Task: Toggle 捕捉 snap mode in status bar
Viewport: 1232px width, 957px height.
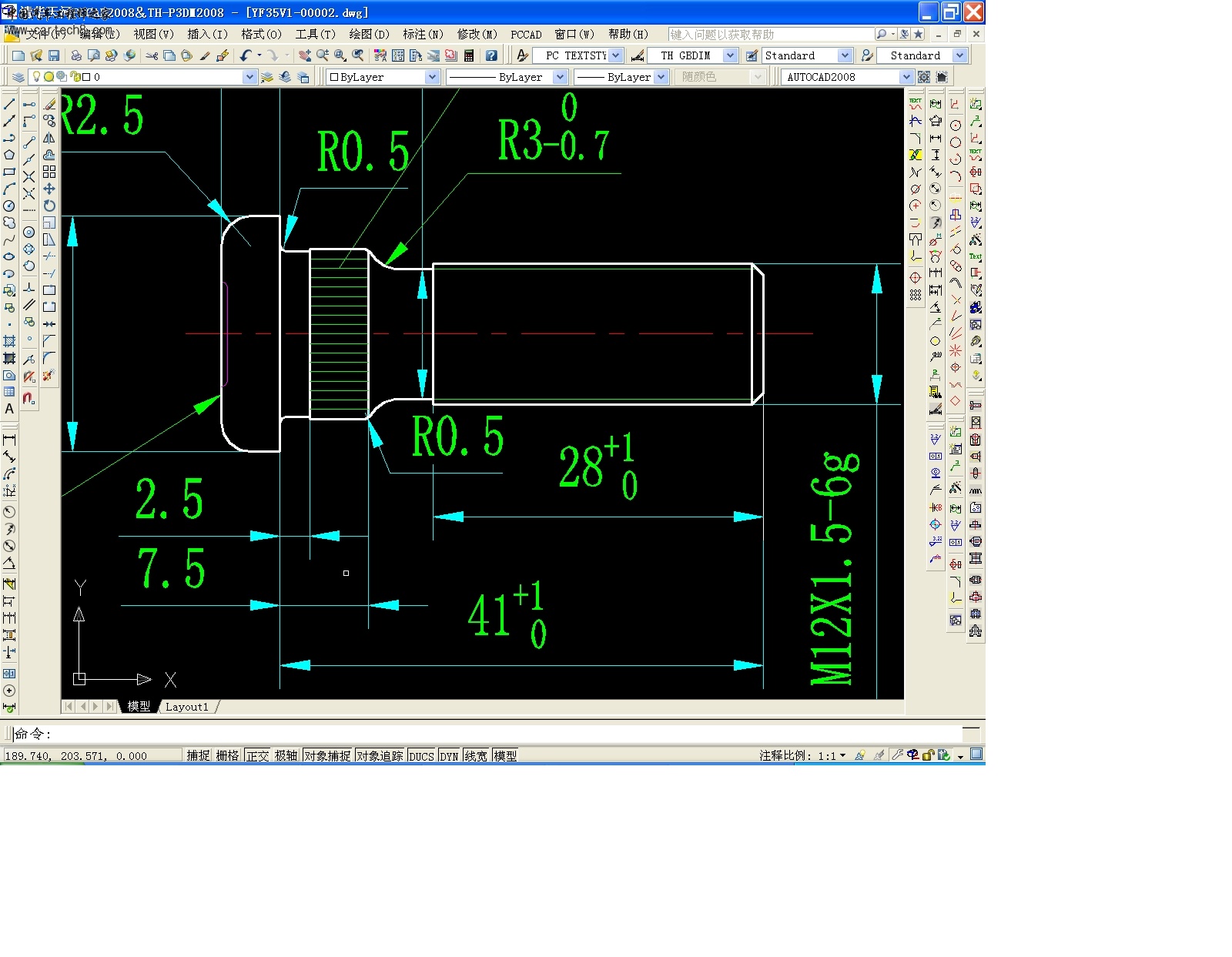Action: (198, 756)
